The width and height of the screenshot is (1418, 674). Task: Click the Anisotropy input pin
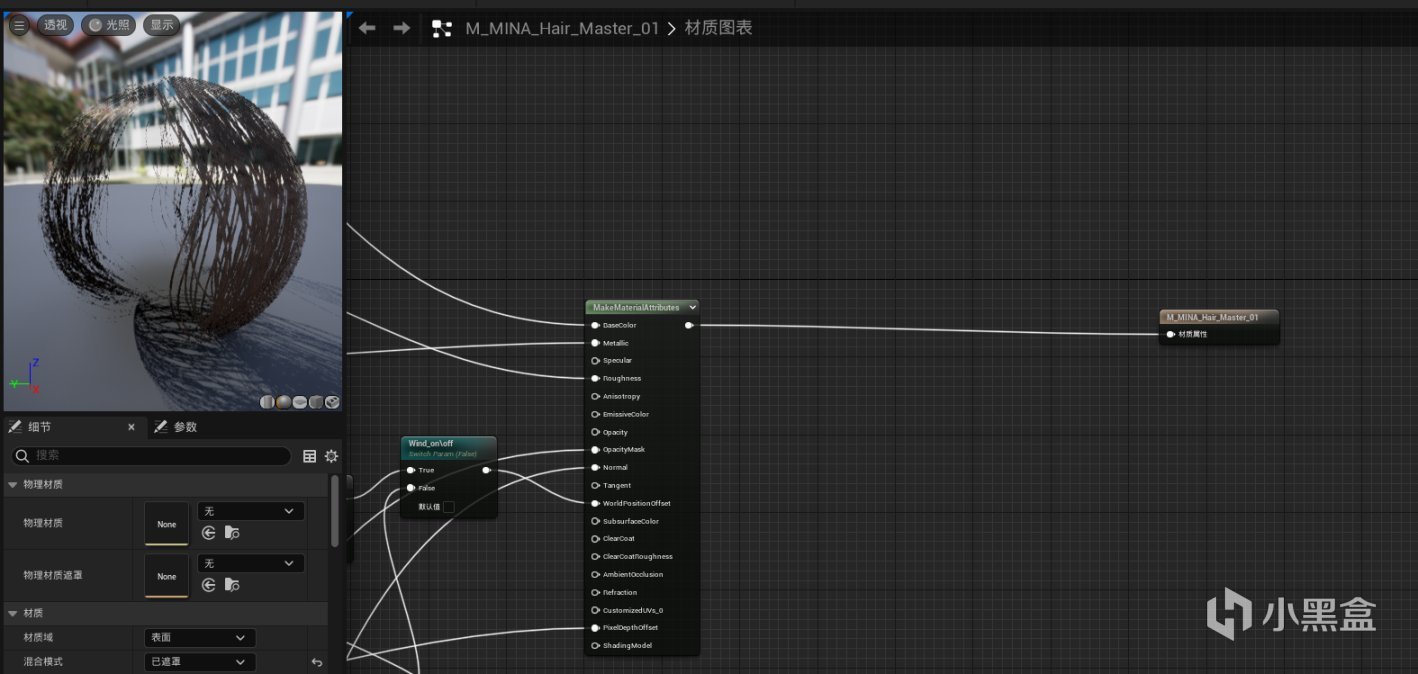tap(595, 396)
